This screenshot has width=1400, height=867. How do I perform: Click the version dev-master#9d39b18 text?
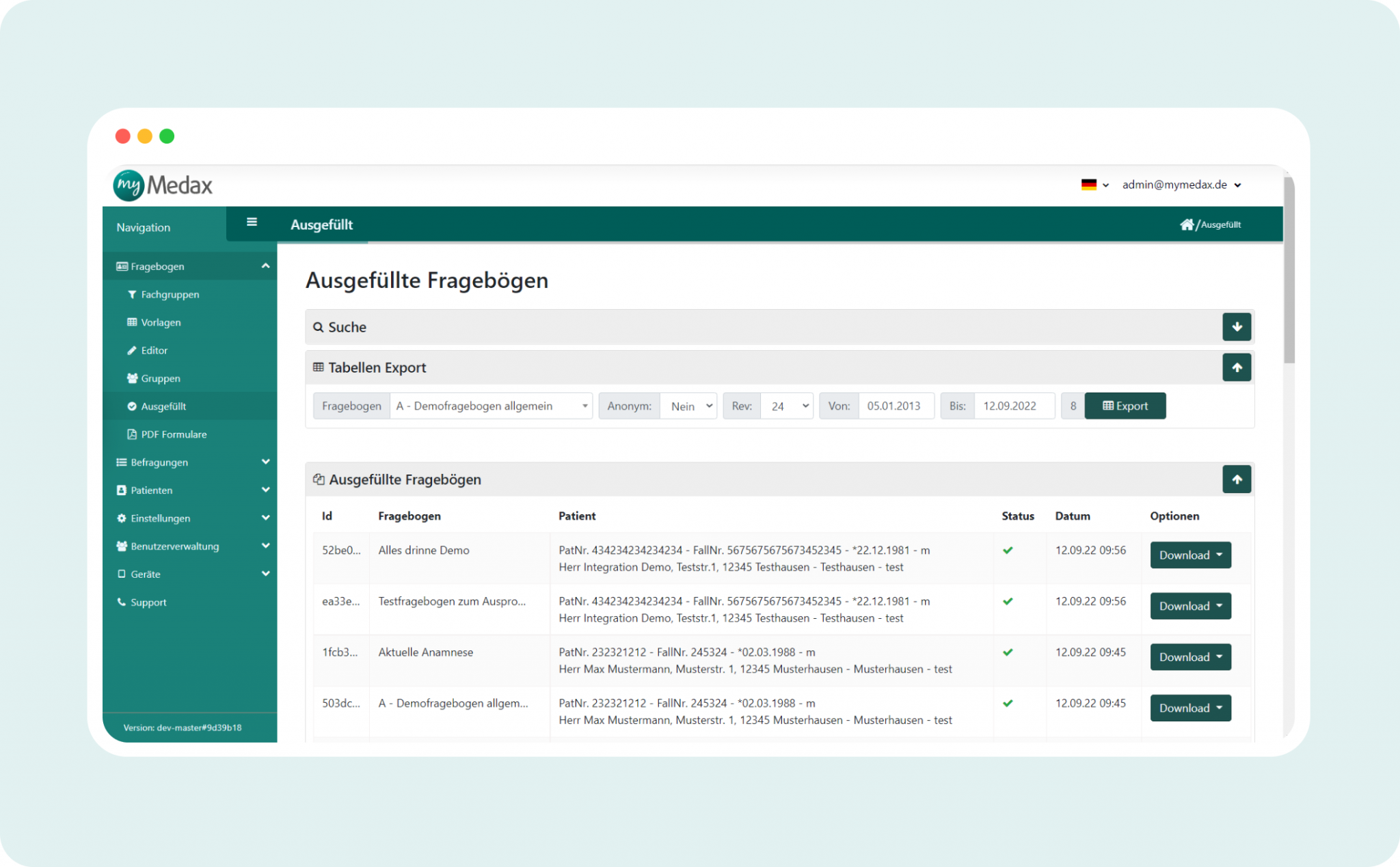coord(183,728)
